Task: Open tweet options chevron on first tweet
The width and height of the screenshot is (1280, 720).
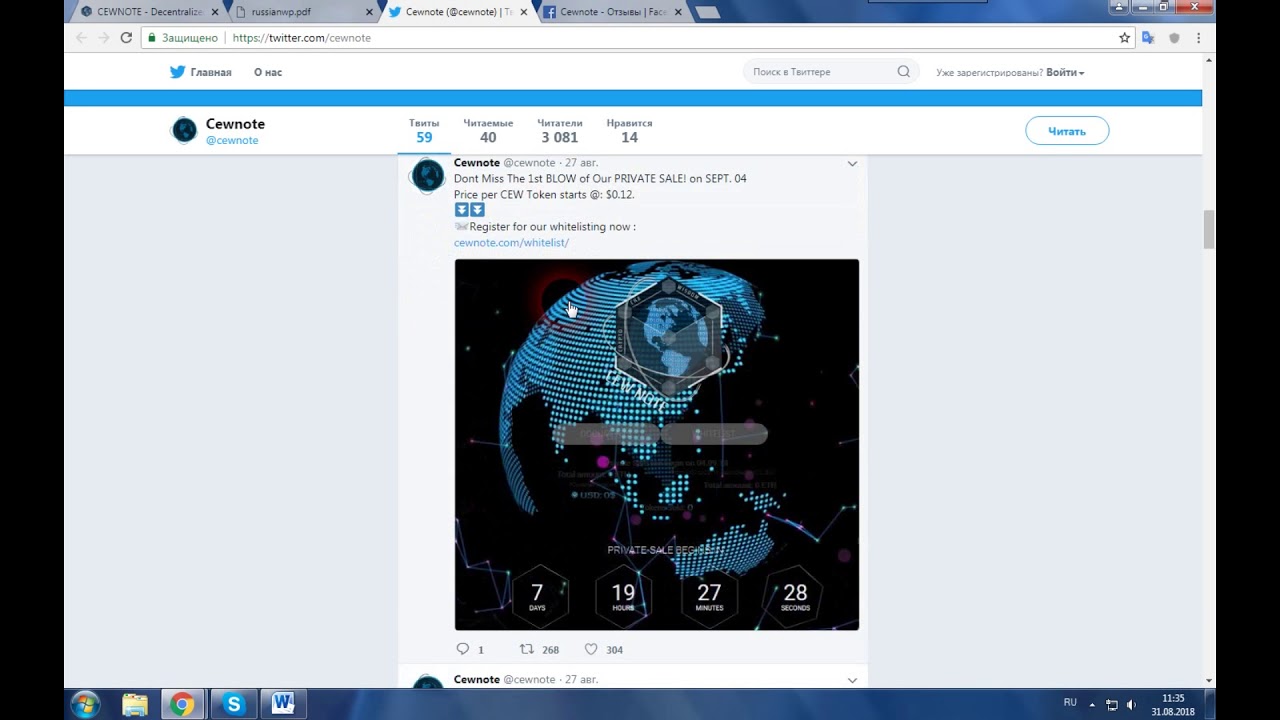Action: pos(852,163)
